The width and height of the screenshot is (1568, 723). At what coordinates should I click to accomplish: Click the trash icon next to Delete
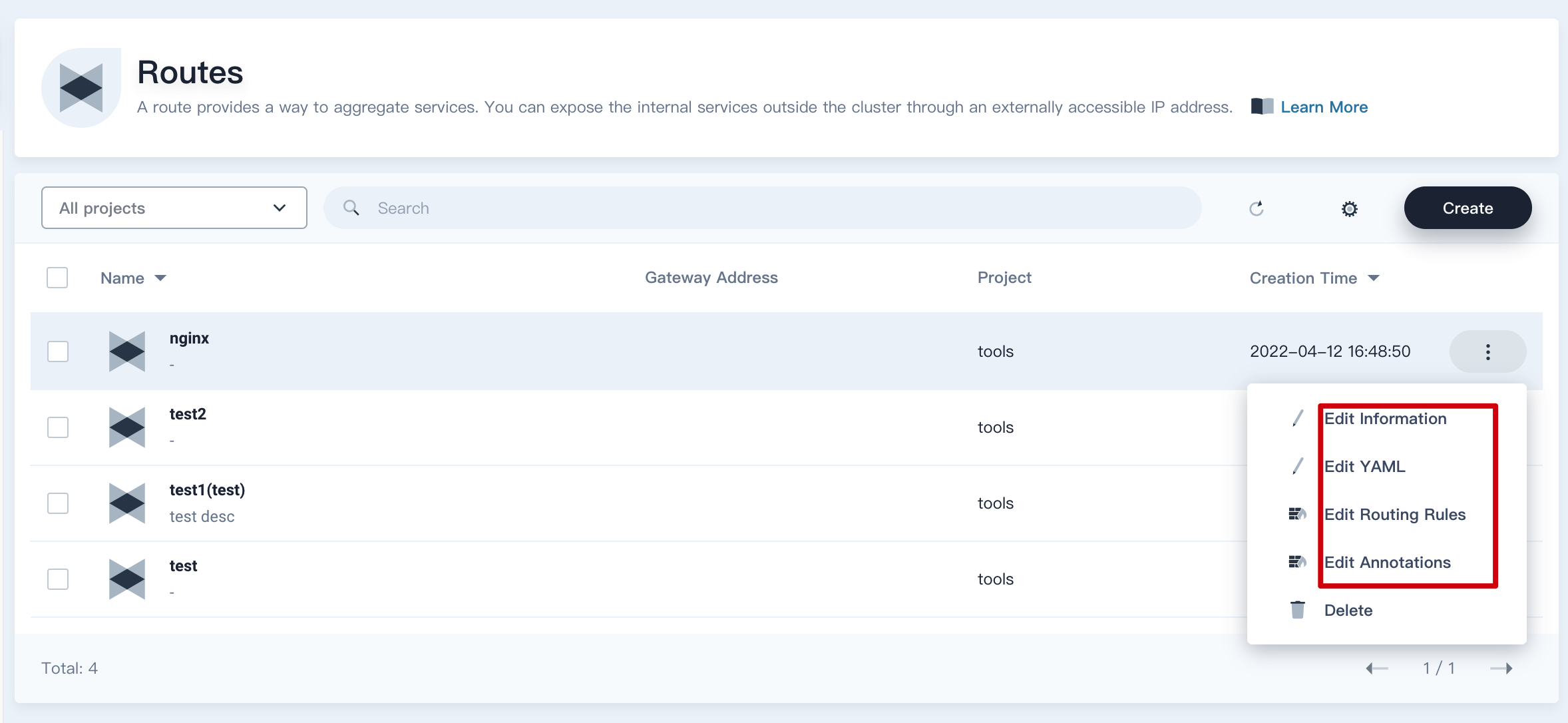coord(1297,610)
